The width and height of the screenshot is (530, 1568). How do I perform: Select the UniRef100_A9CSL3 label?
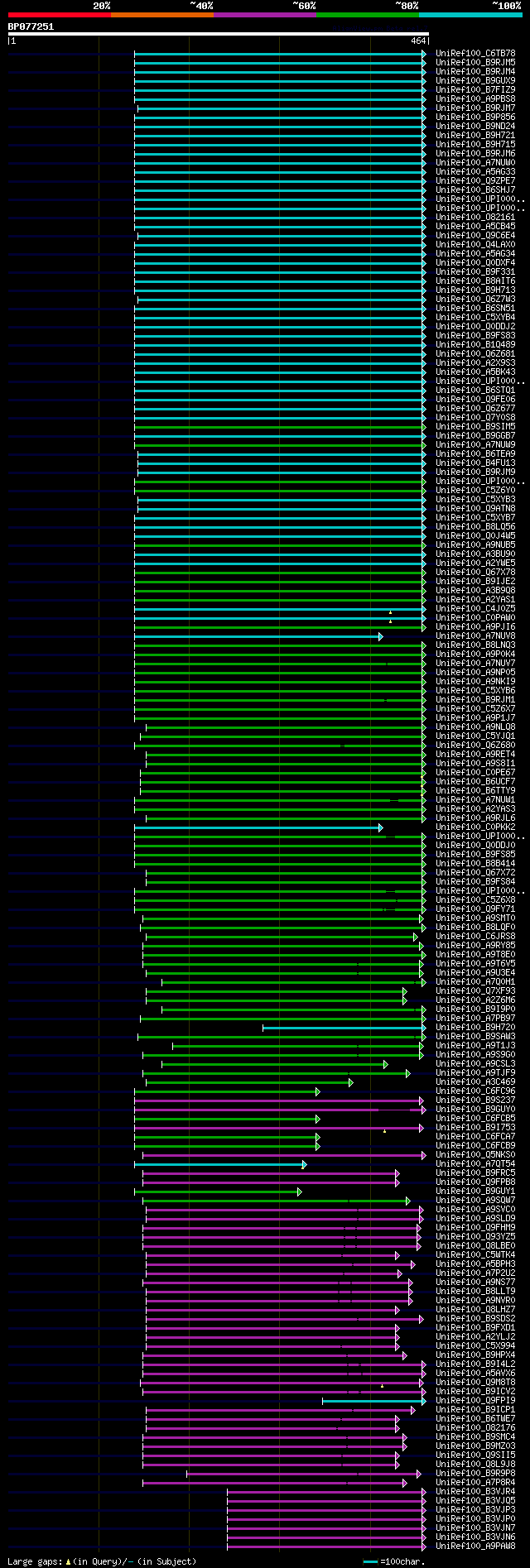pos(475,1063)
